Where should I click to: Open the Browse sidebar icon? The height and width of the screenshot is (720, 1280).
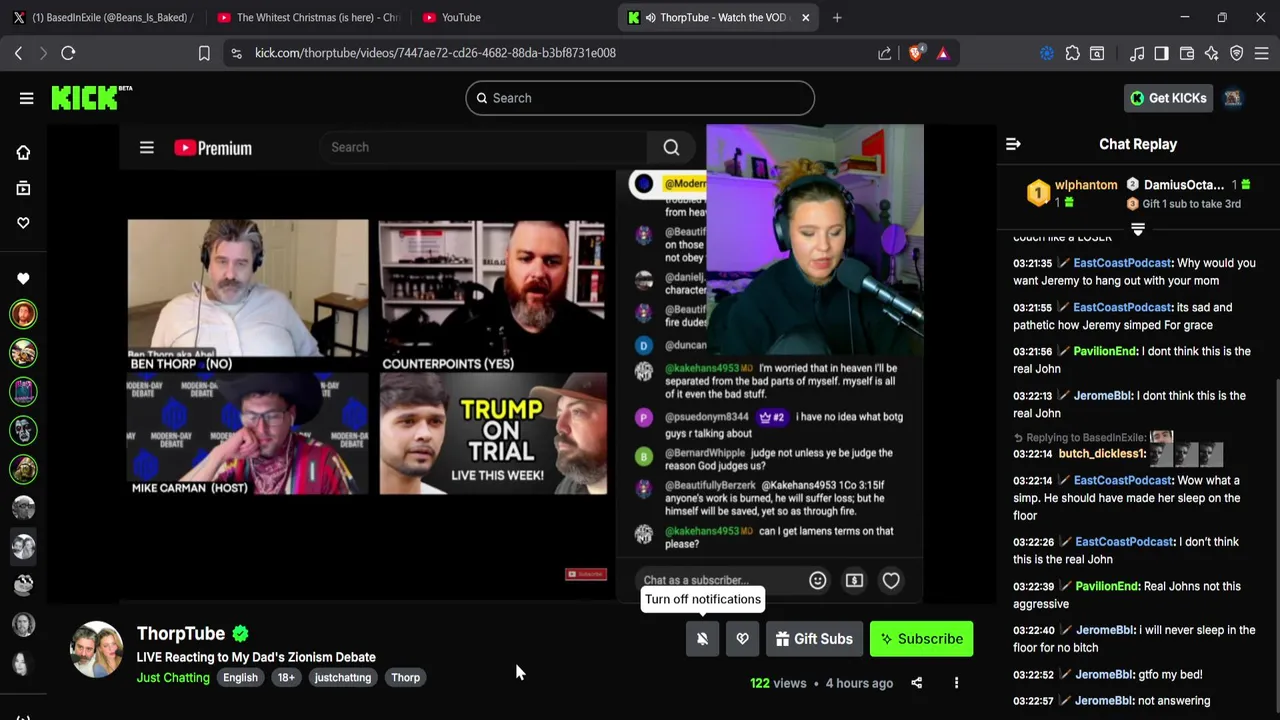[23, 188]
